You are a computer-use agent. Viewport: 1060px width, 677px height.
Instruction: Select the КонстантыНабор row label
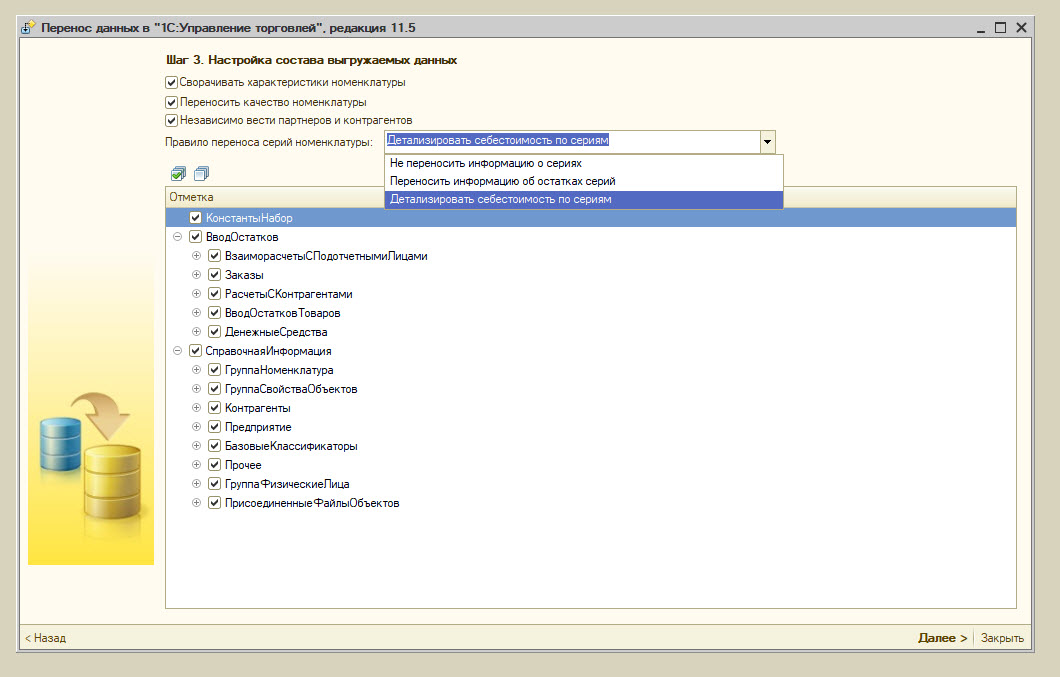[249, 218]
